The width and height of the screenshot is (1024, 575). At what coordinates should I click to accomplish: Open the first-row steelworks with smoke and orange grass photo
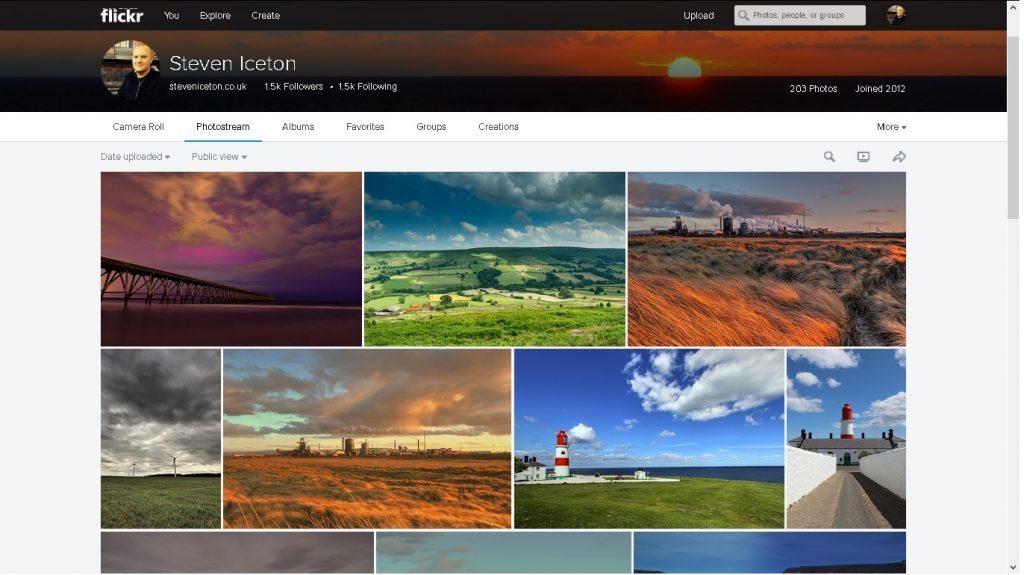click(x=767, y=259)
